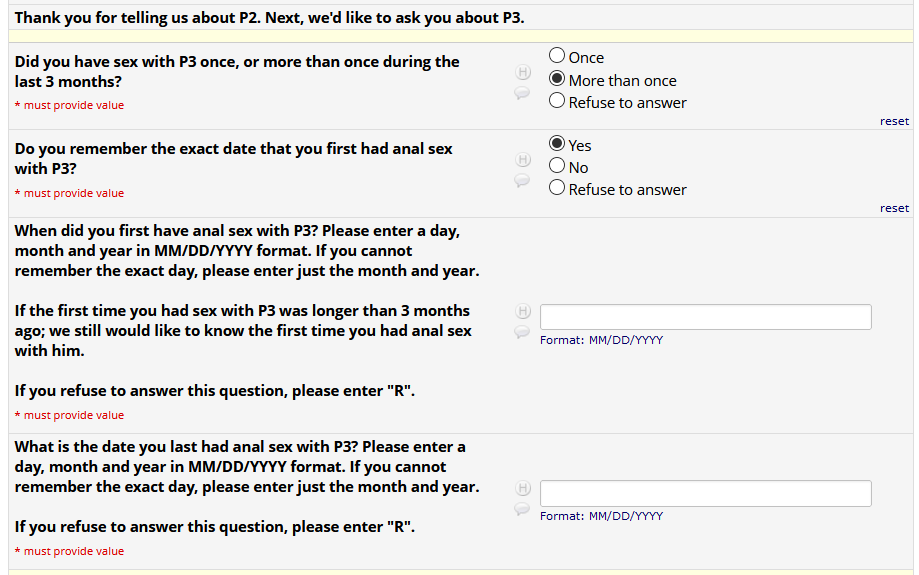The height and width of the screenshot is (575, 919).
Task: Select the "Once" radio option
Action: (557, 57)
